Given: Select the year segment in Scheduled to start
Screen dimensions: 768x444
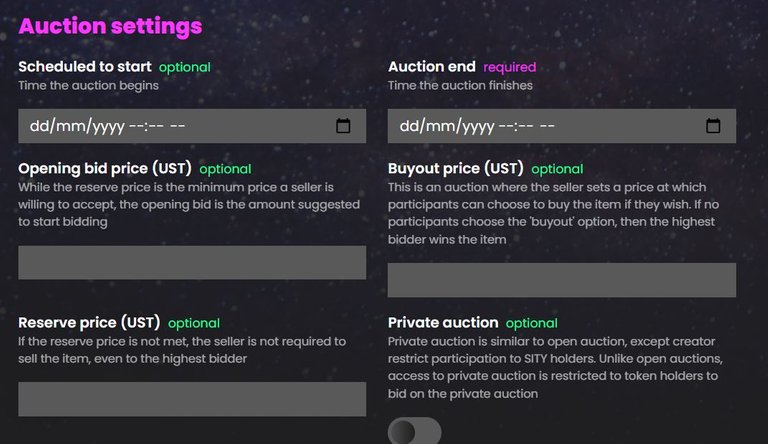Looking at the screenshot, I should click(x=109, y=127).
